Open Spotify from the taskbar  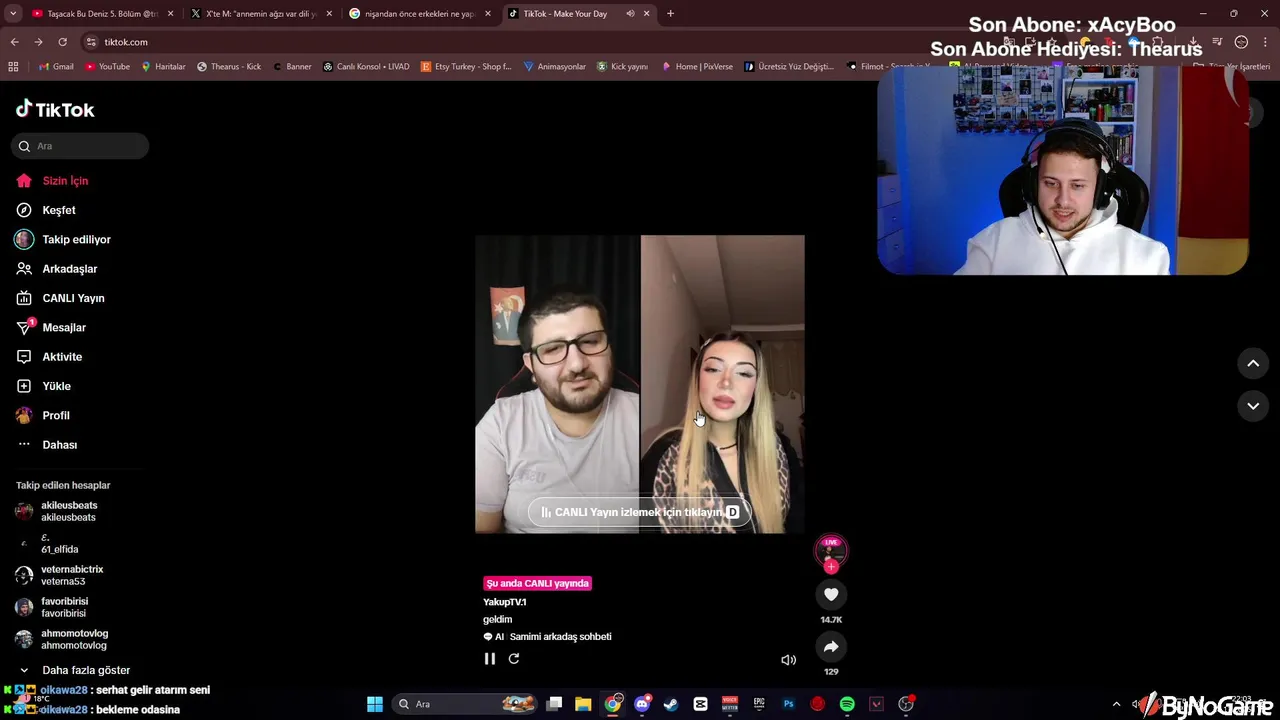coord(847,704)
